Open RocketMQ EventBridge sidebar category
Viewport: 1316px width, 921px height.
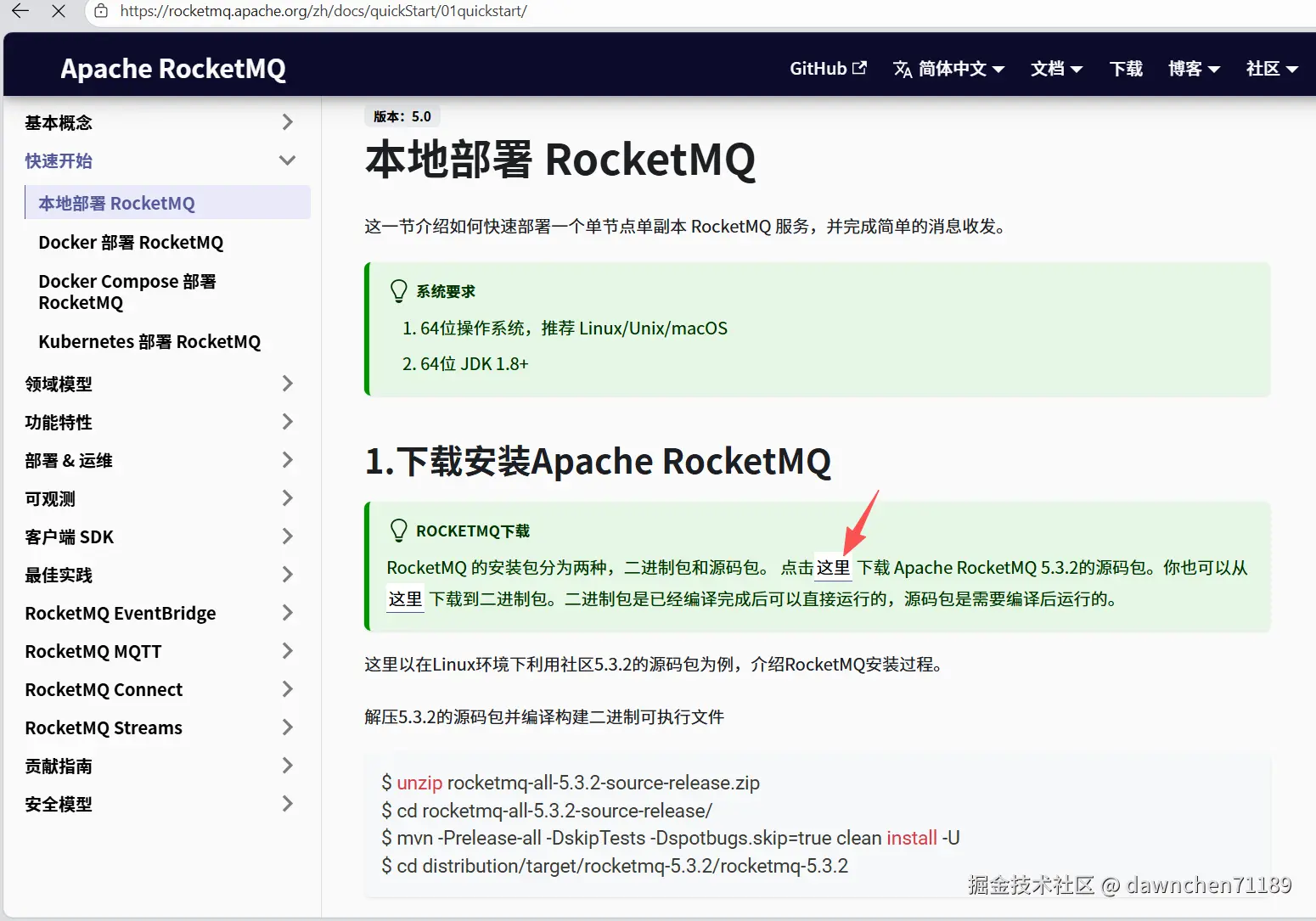point(121,613)
